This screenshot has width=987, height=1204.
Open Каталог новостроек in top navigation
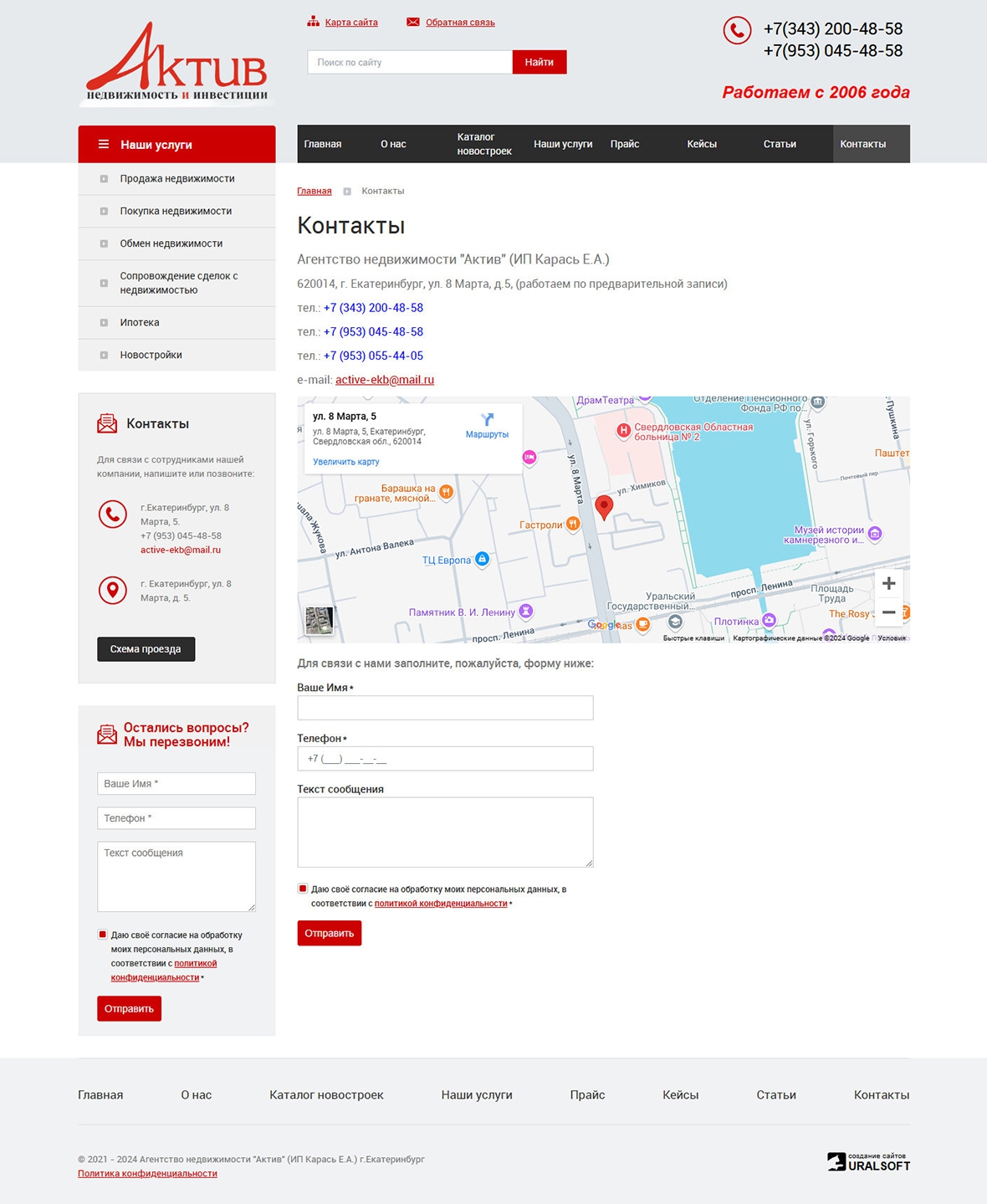tap(483, 144)
